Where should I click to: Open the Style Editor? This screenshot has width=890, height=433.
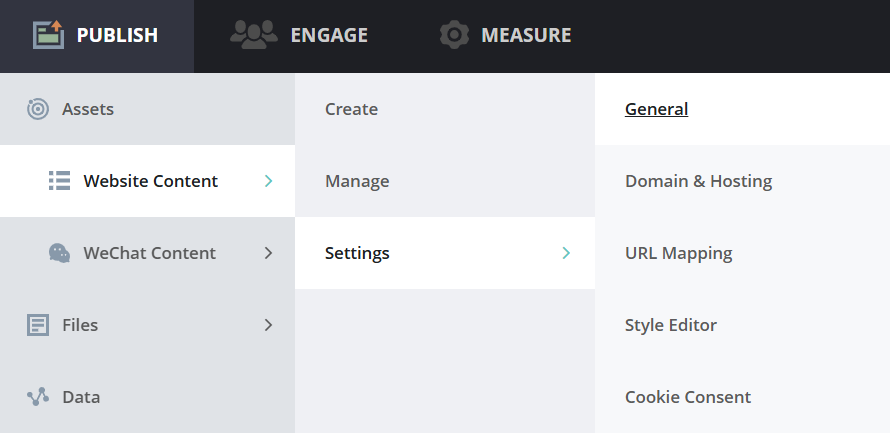point(670,325)
